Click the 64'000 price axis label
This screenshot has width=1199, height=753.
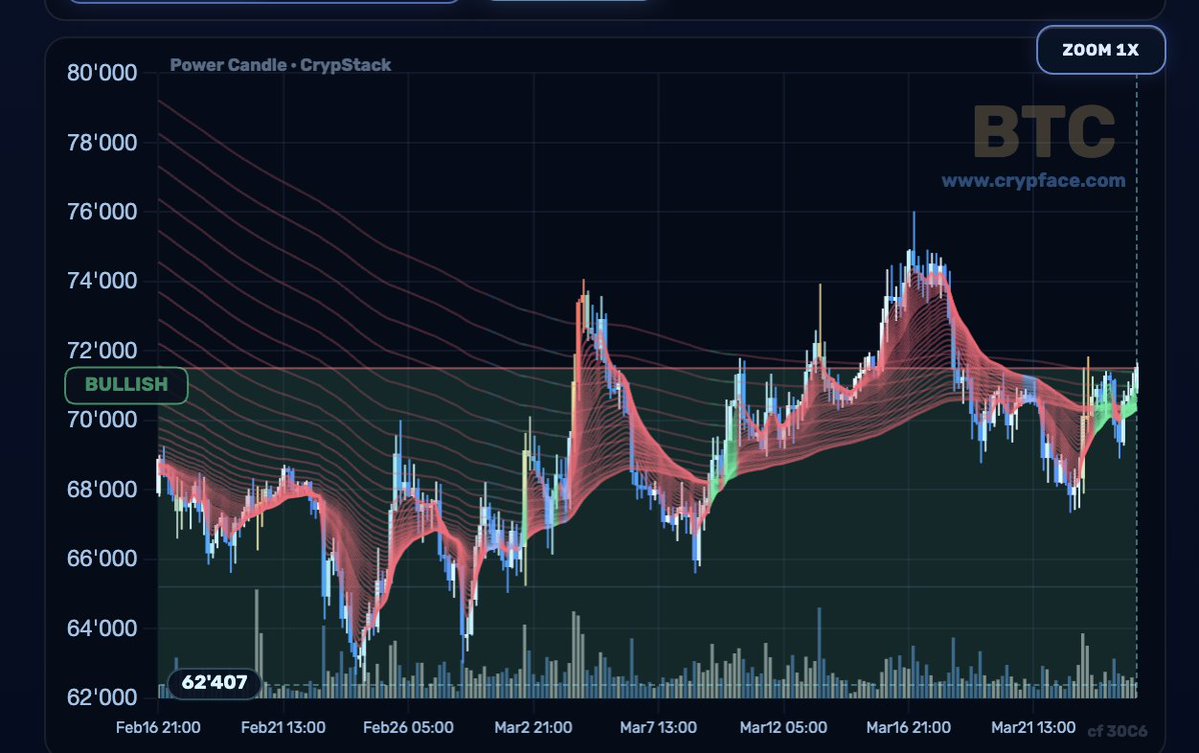(102, 628)
